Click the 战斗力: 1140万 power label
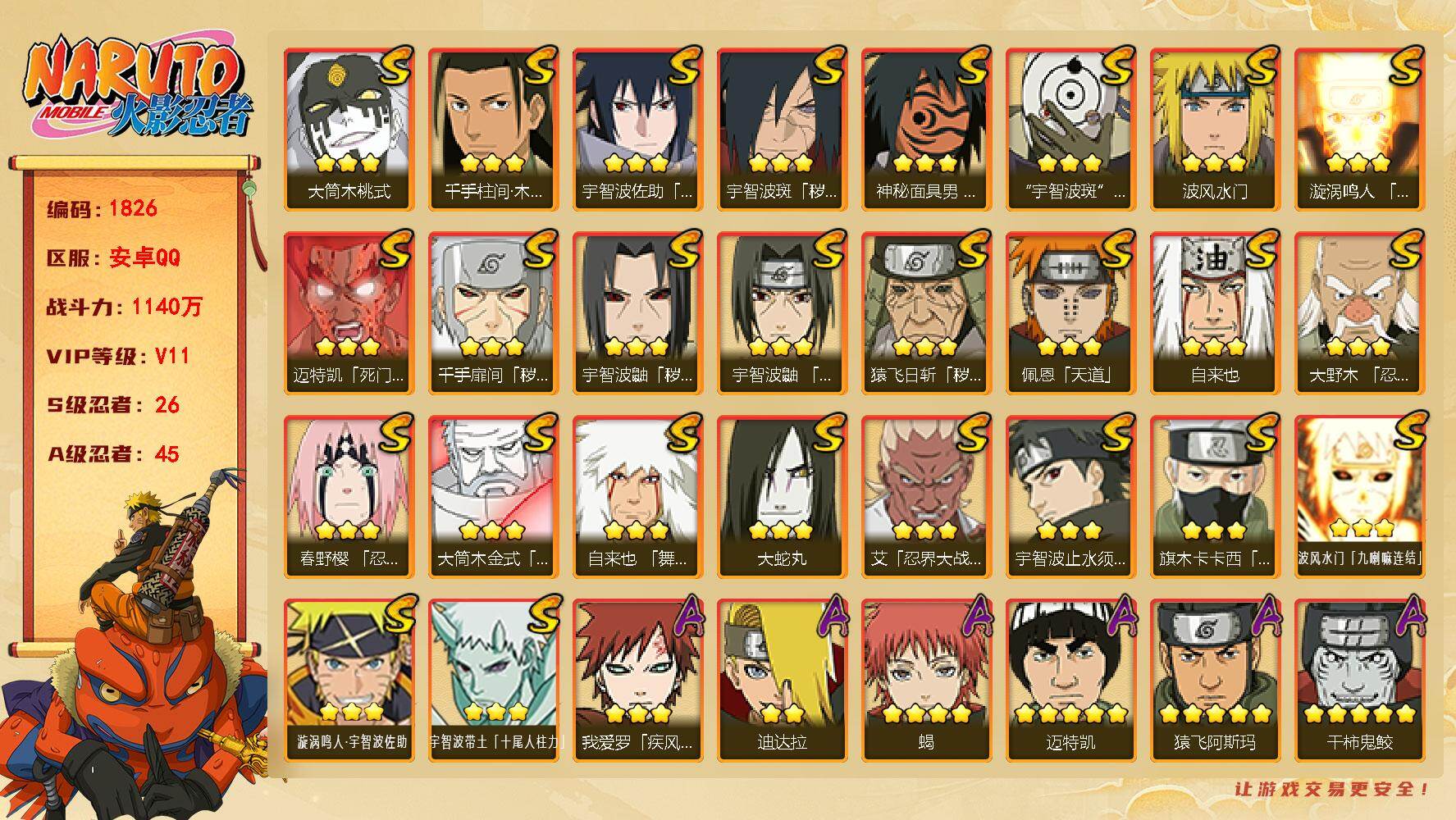 click(124, 307)
